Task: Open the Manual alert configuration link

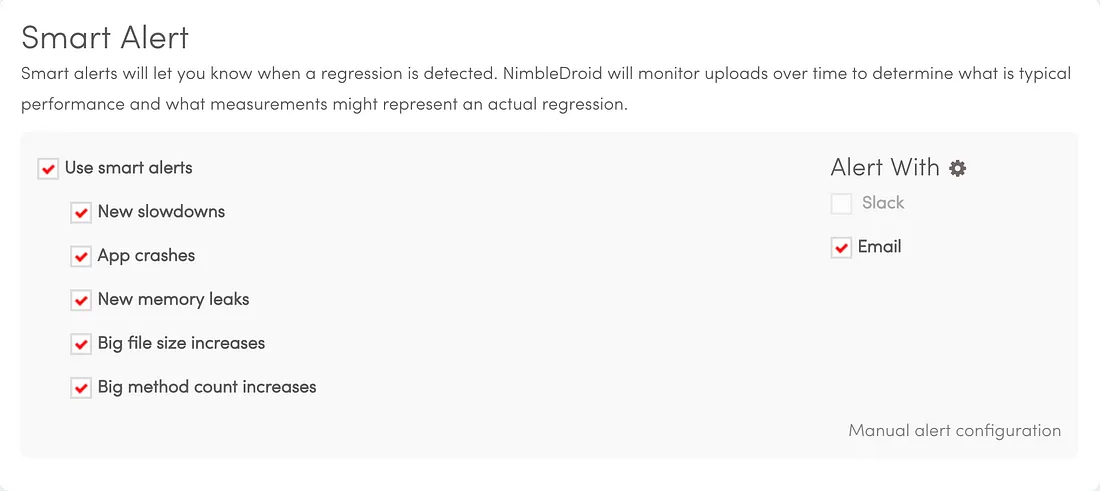Action: [x=955, y=430]
